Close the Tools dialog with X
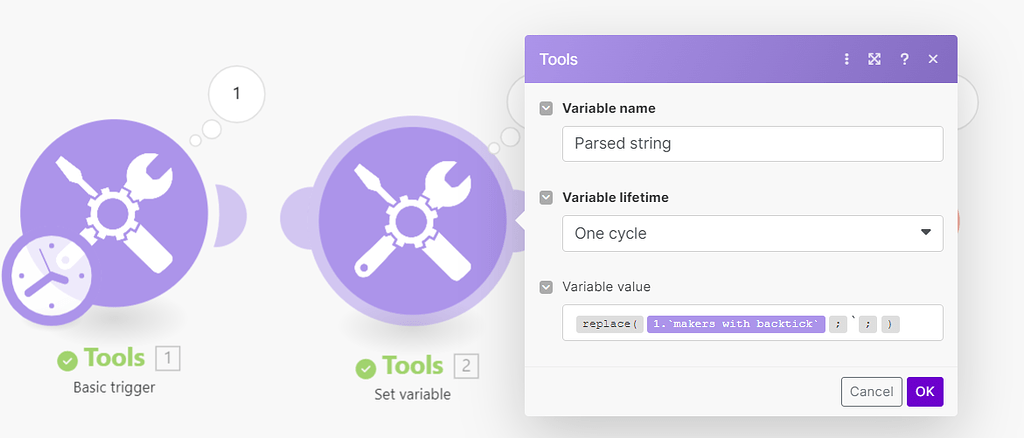 click(x=933, y=59)
